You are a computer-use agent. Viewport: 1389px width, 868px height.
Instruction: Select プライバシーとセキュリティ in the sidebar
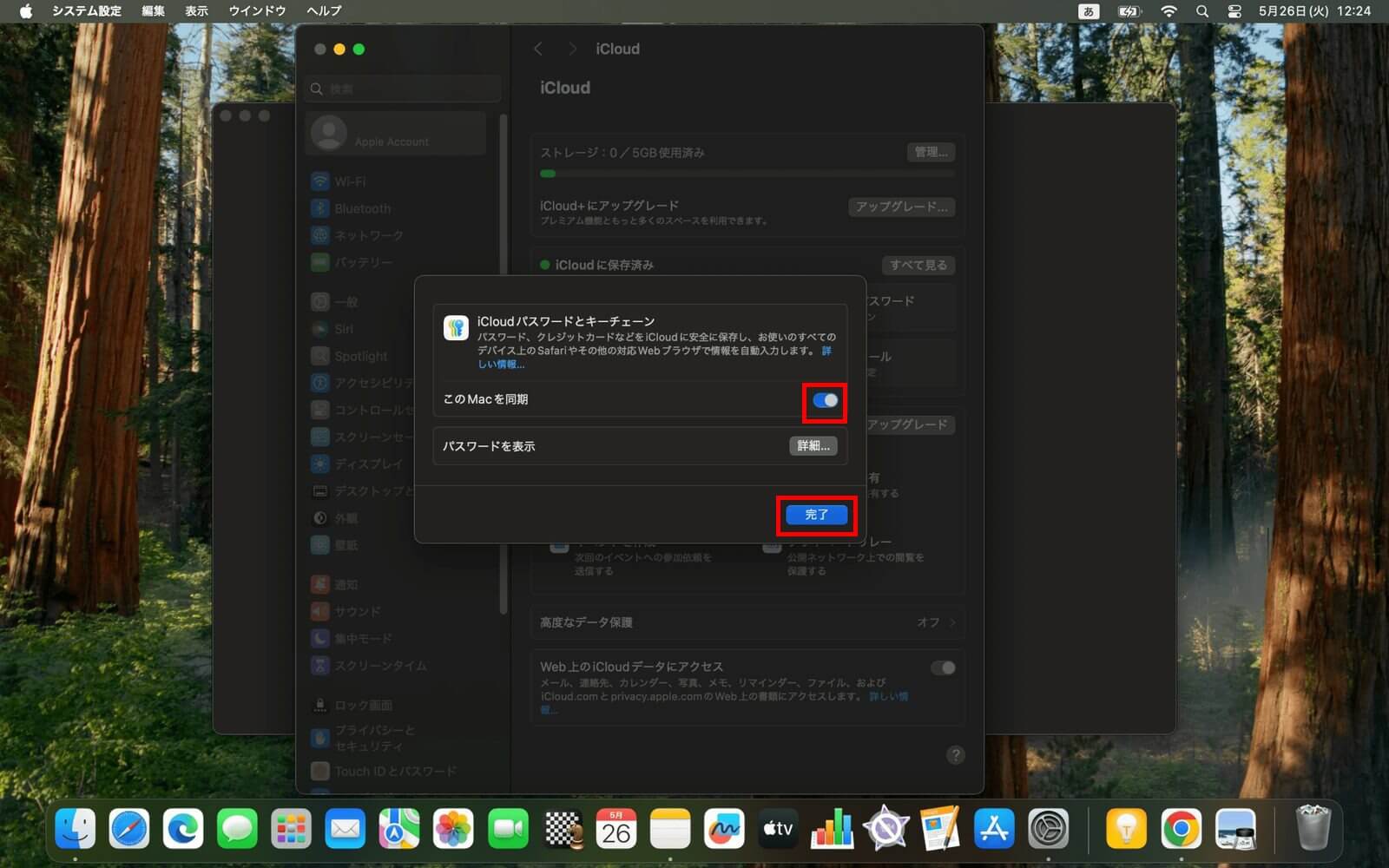point(396,738)
